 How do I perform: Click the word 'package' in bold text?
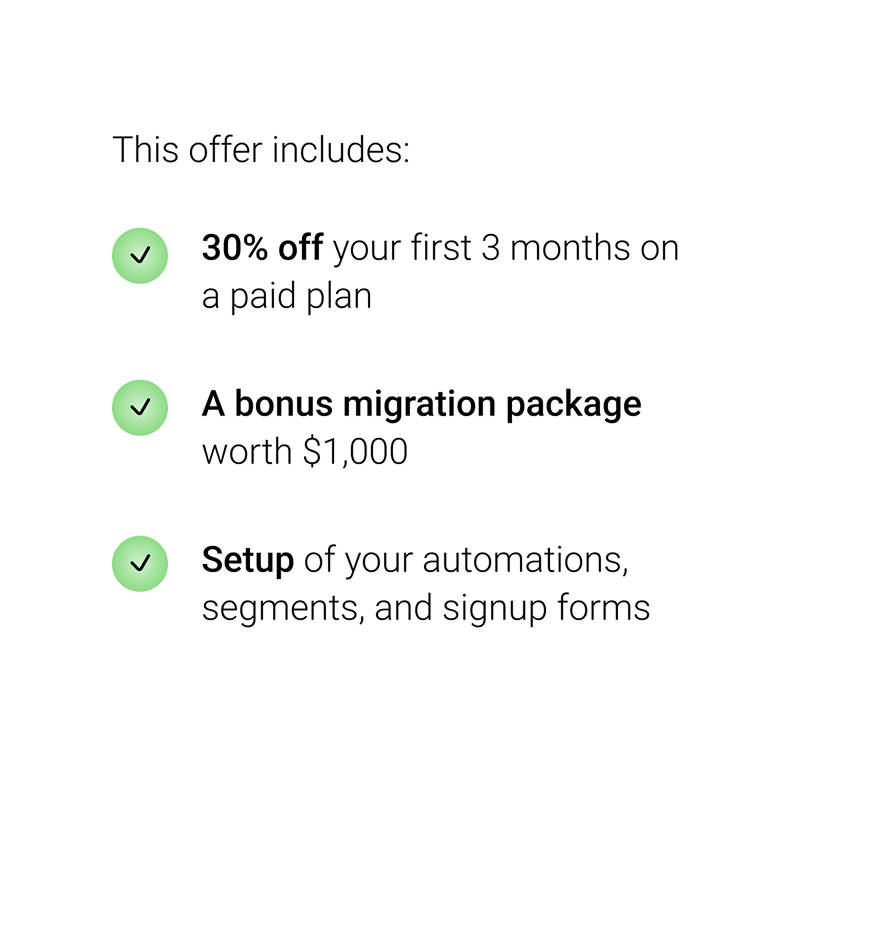point(574,405)
